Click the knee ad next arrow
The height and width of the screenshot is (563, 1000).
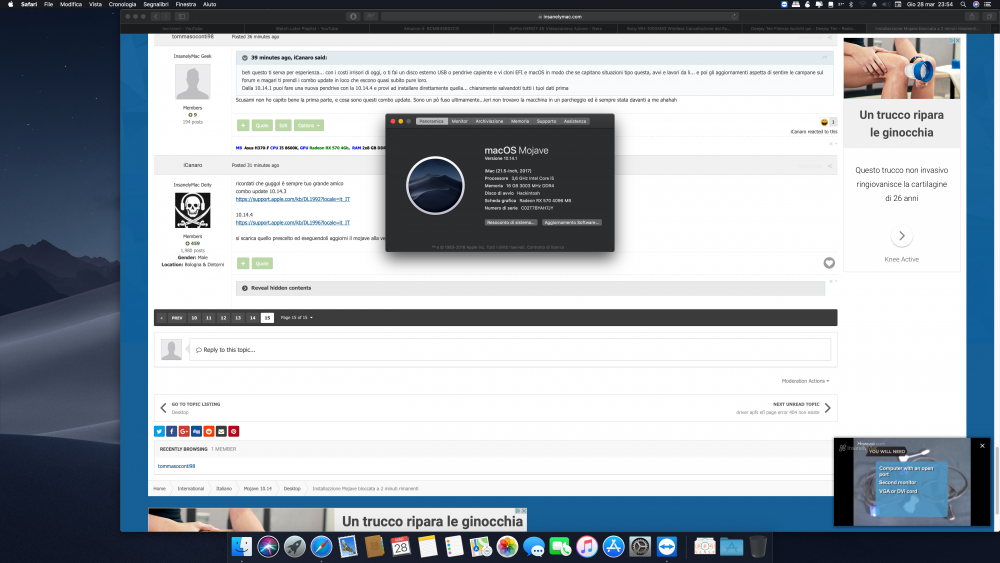point(901,236)
